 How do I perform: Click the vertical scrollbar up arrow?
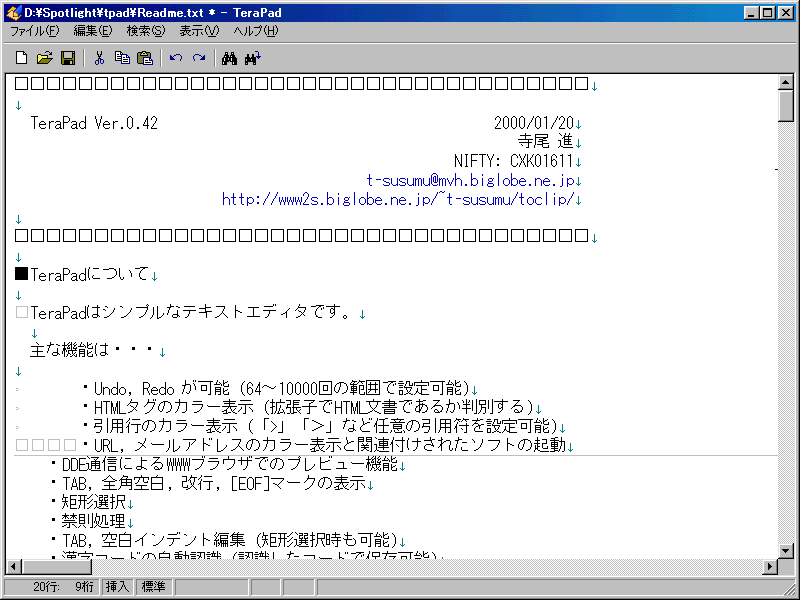point(786,82)
